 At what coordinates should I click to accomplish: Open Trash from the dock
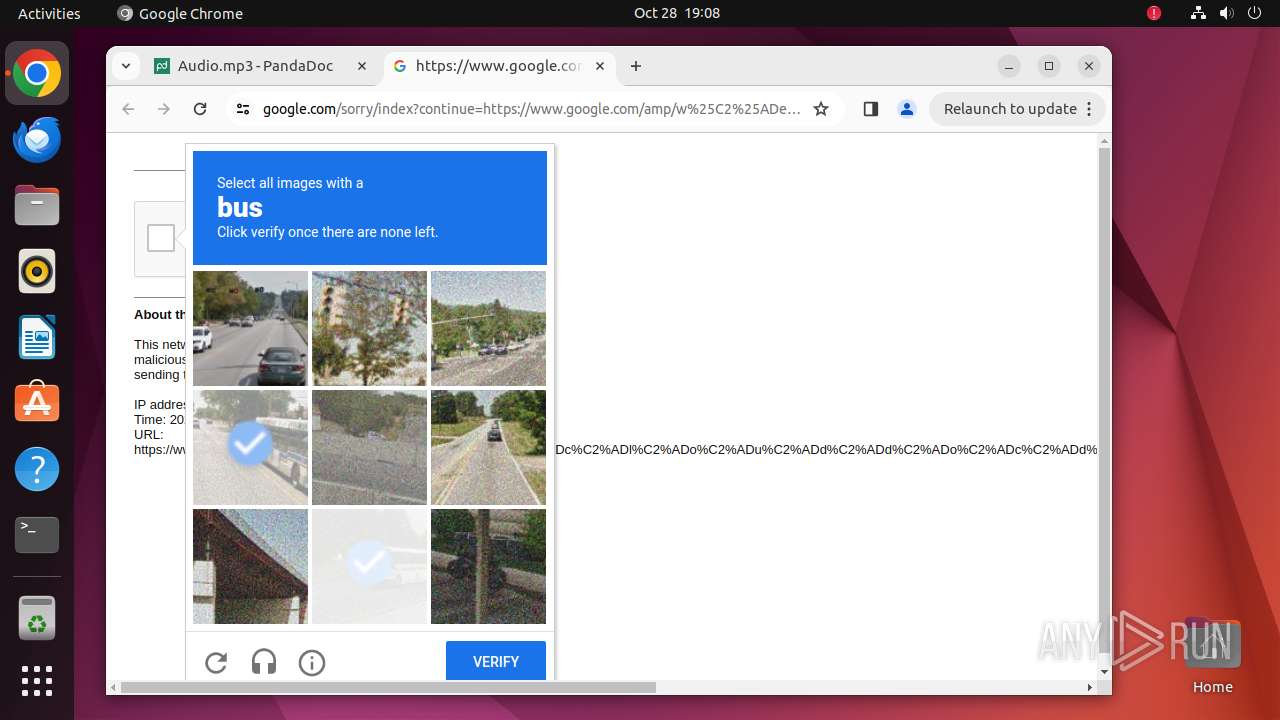[37, 619]
